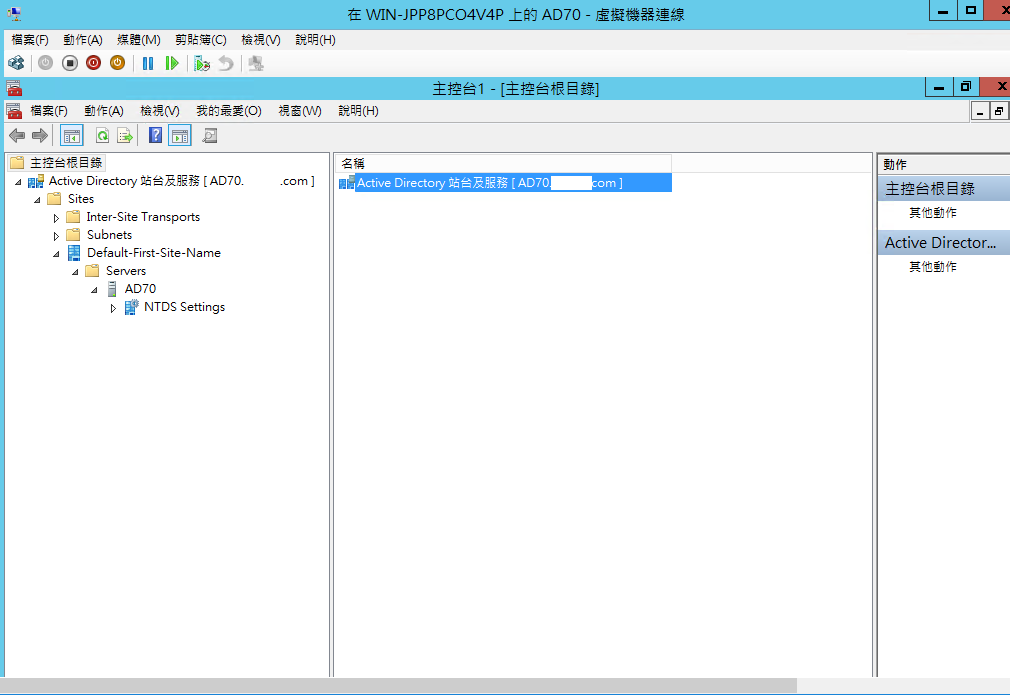
Task: Click the Subnets folder icon
Action: (x=73, y=235)
